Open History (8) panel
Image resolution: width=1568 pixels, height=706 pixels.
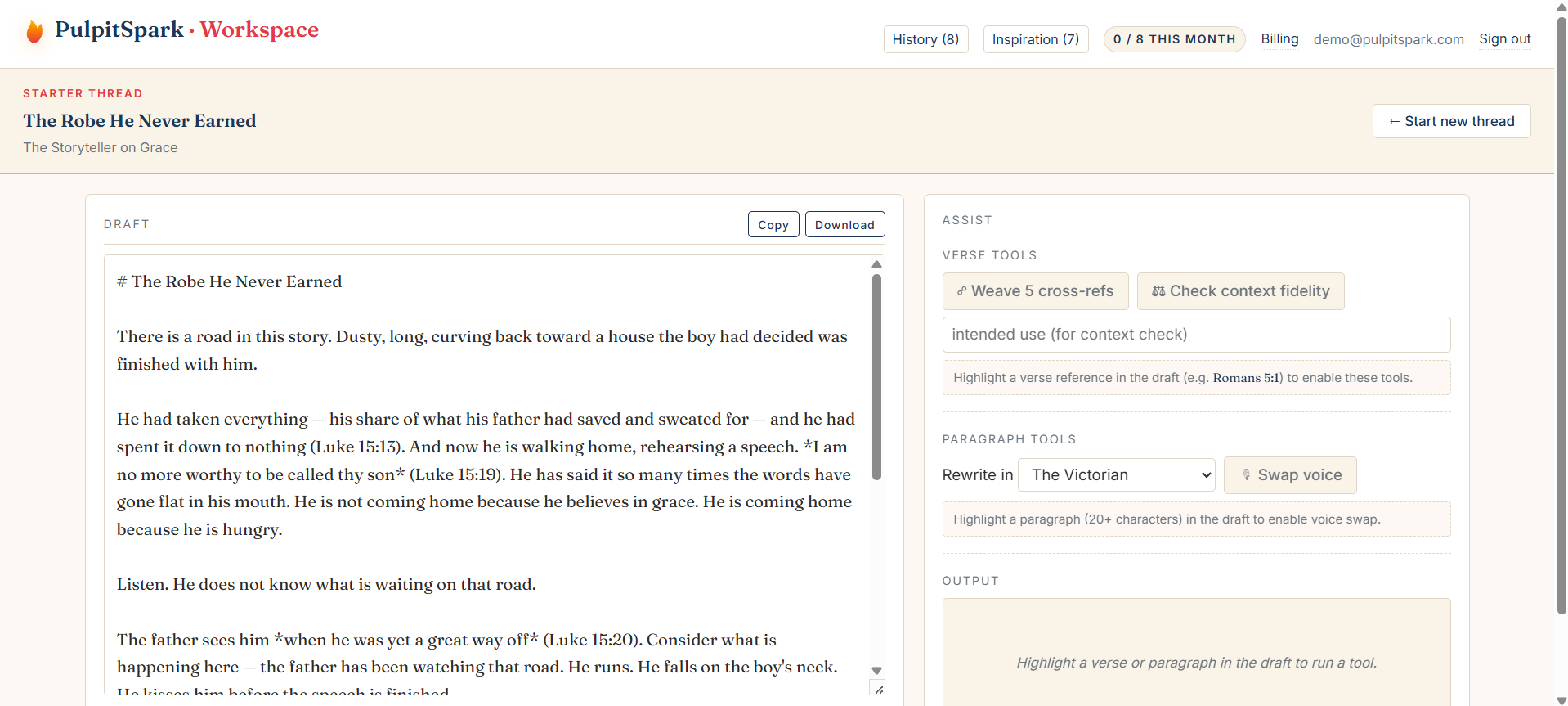coord(925,39)
